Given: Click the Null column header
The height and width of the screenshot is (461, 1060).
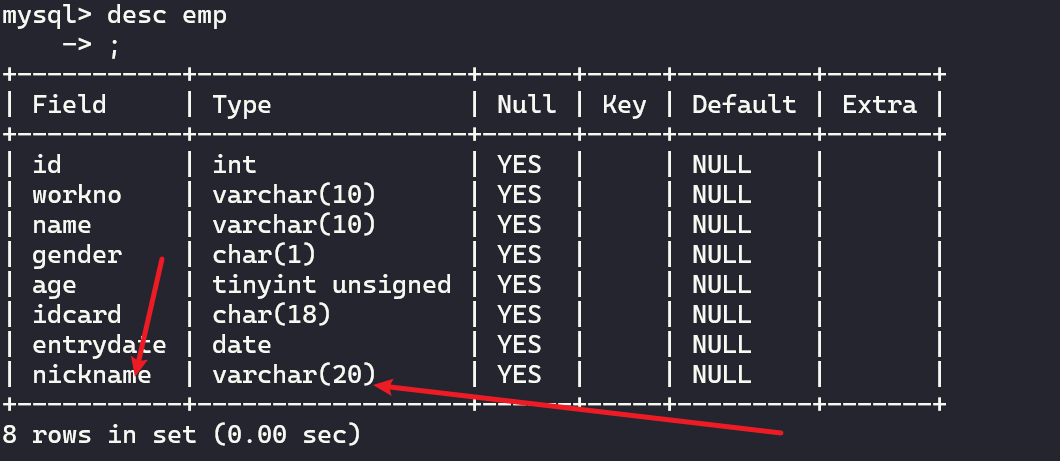Looking at the screenshot, I should pyautogui.click(x=527, y=104).
